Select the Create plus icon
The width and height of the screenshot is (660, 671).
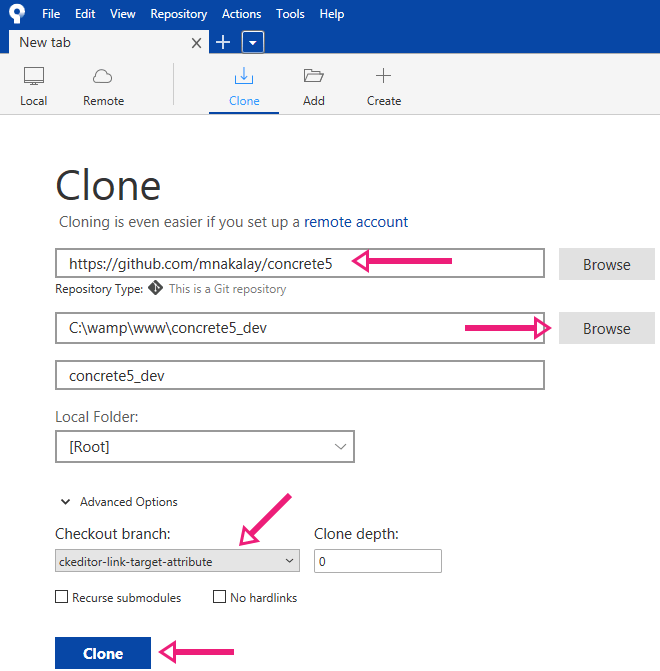(383, 76)
